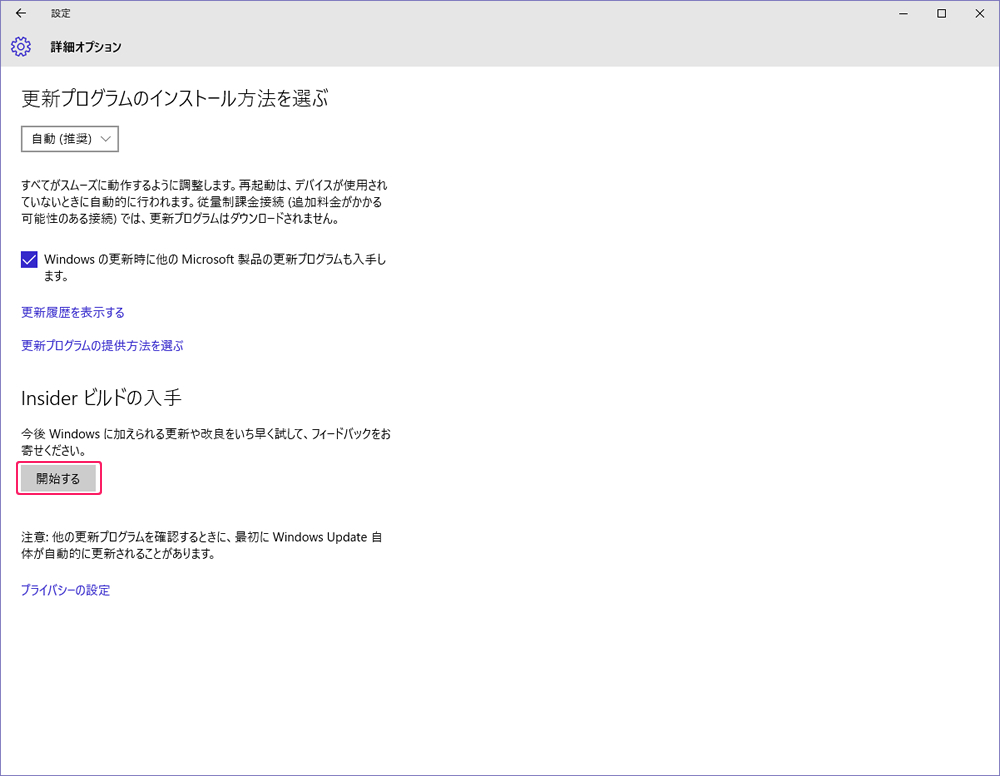The height and width of the screenshot is (776, 1000).
Task: Click the すべてがスムーズに動作する description paragraph
Action: pyautogui.click(x=204, y=201)
